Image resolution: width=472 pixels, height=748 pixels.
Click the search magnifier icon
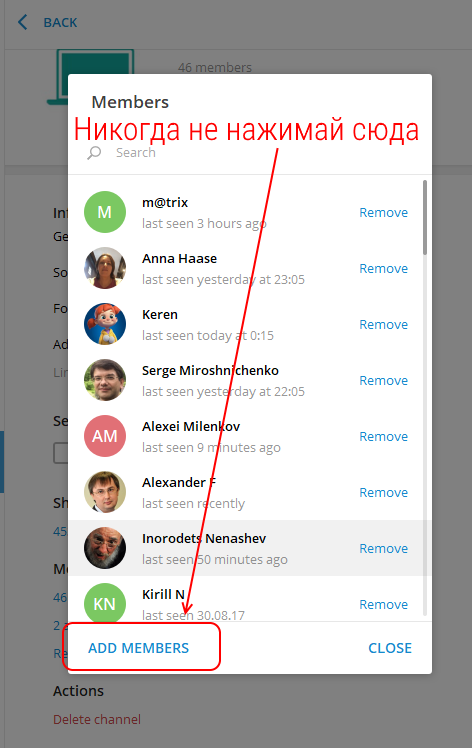coord(94,153)
